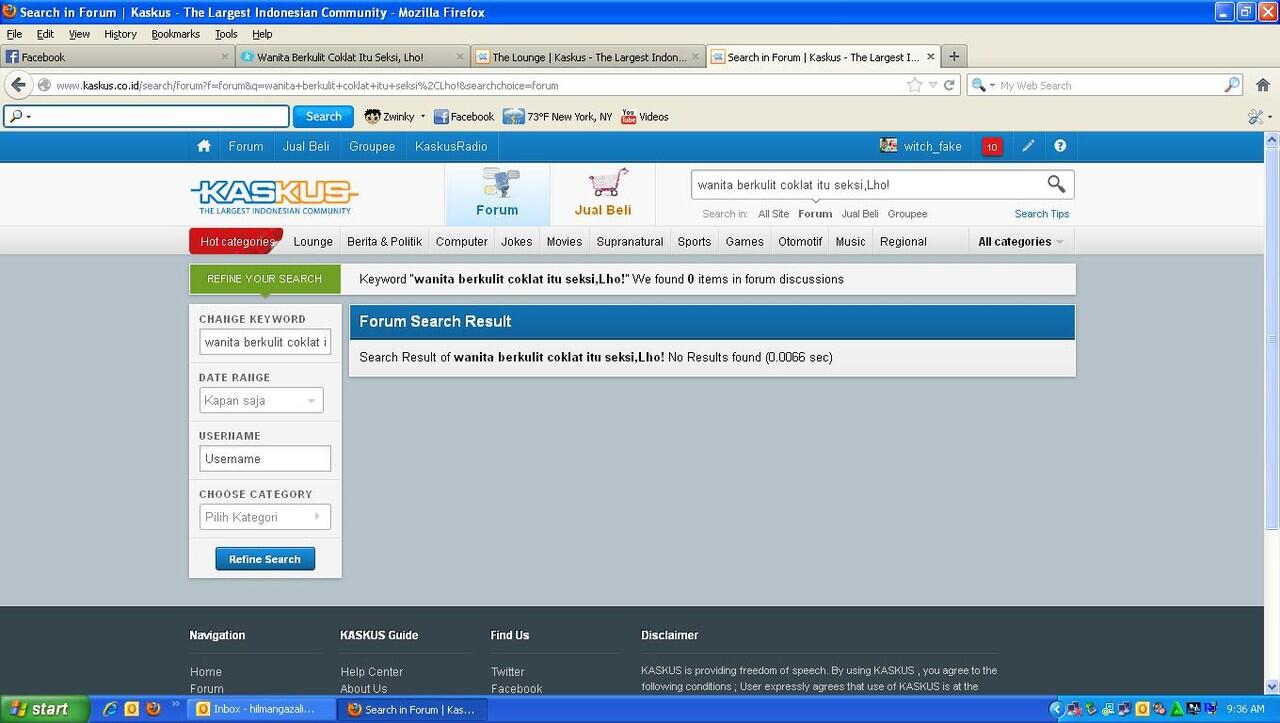Click the Username filter input field
The width and height of the screenshot is (1280, 723).
265,459
